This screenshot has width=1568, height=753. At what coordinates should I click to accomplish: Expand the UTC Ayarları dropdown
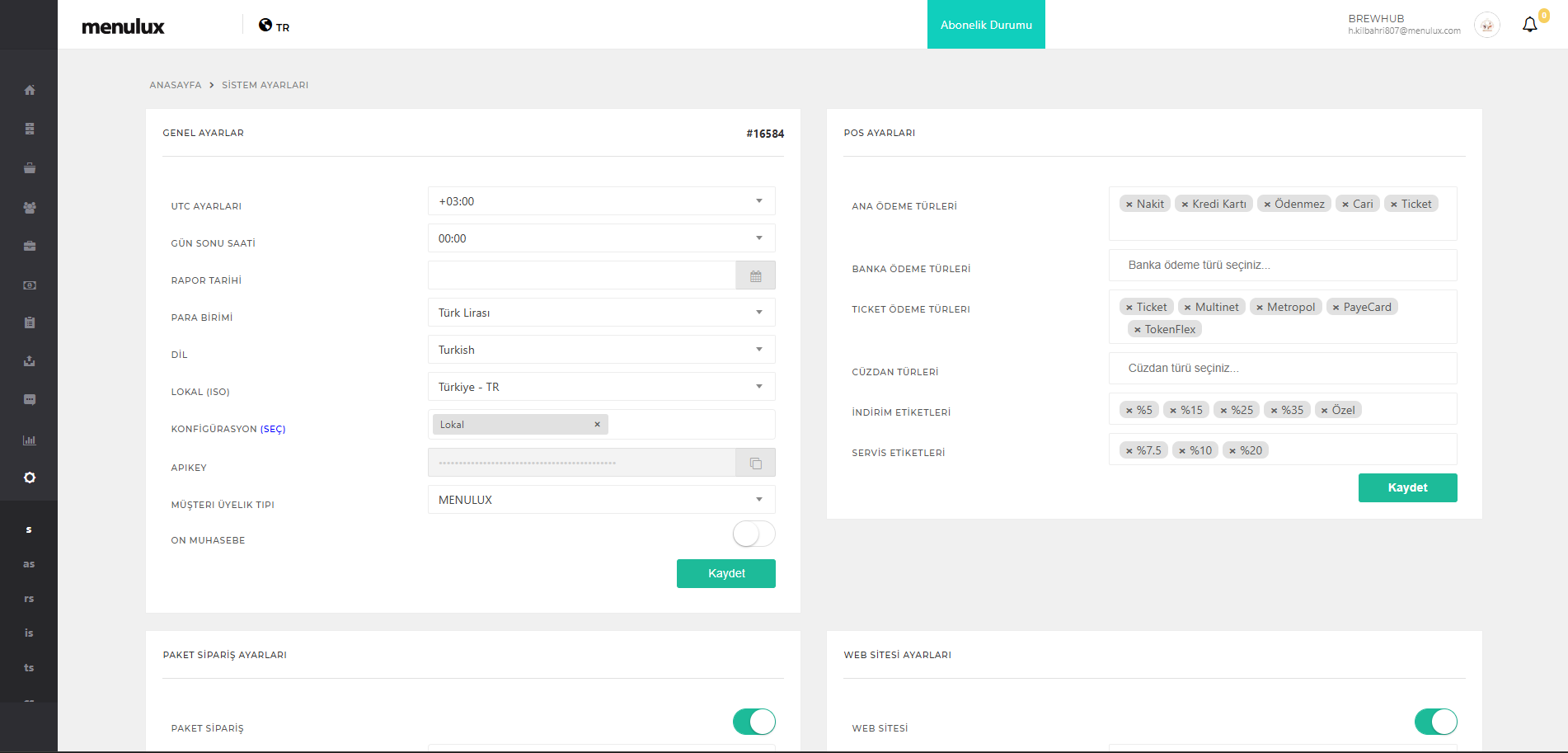601,201
